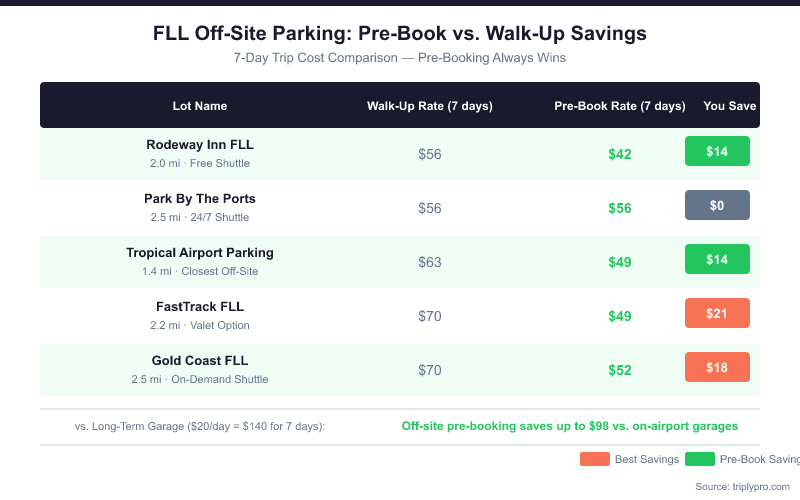Select the Rodeway Inn FLL lot name

click(x=200, y=144)
